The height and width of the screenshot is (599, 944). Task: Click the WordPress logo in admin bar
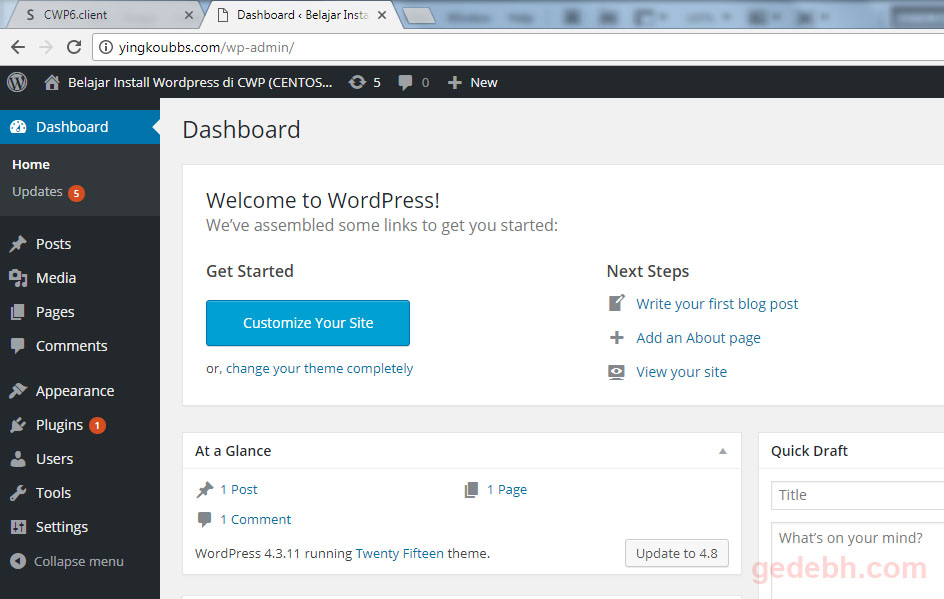click(17, 82)
